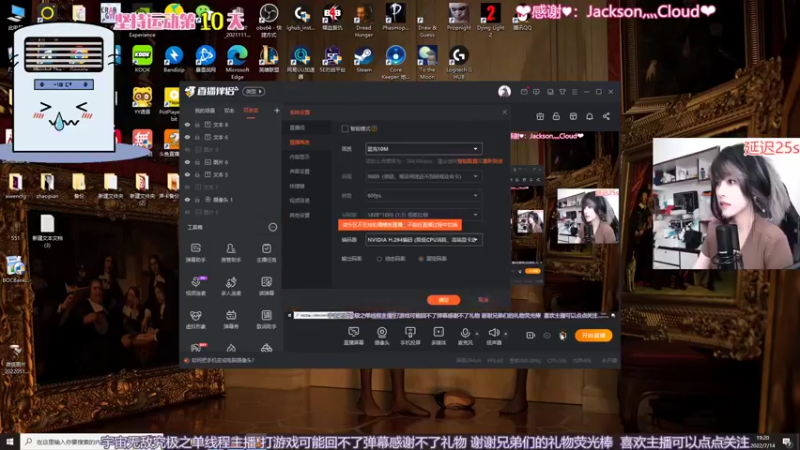Click the camera help link in status bar
800x450 pixels.
(x=222, y=360)
